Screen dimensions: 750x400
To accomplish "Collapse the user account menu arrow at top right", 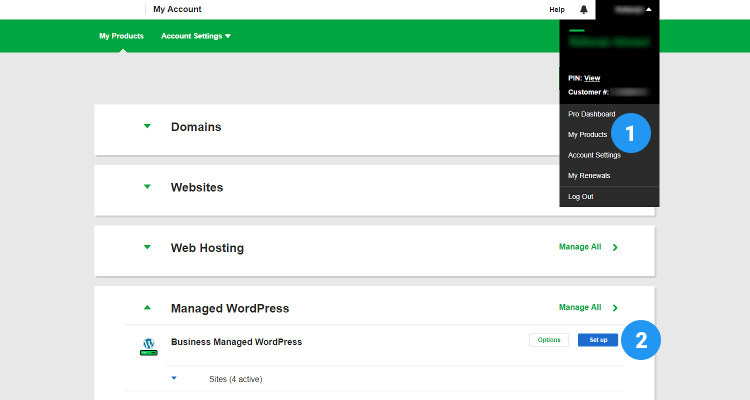I will [649, 10].
